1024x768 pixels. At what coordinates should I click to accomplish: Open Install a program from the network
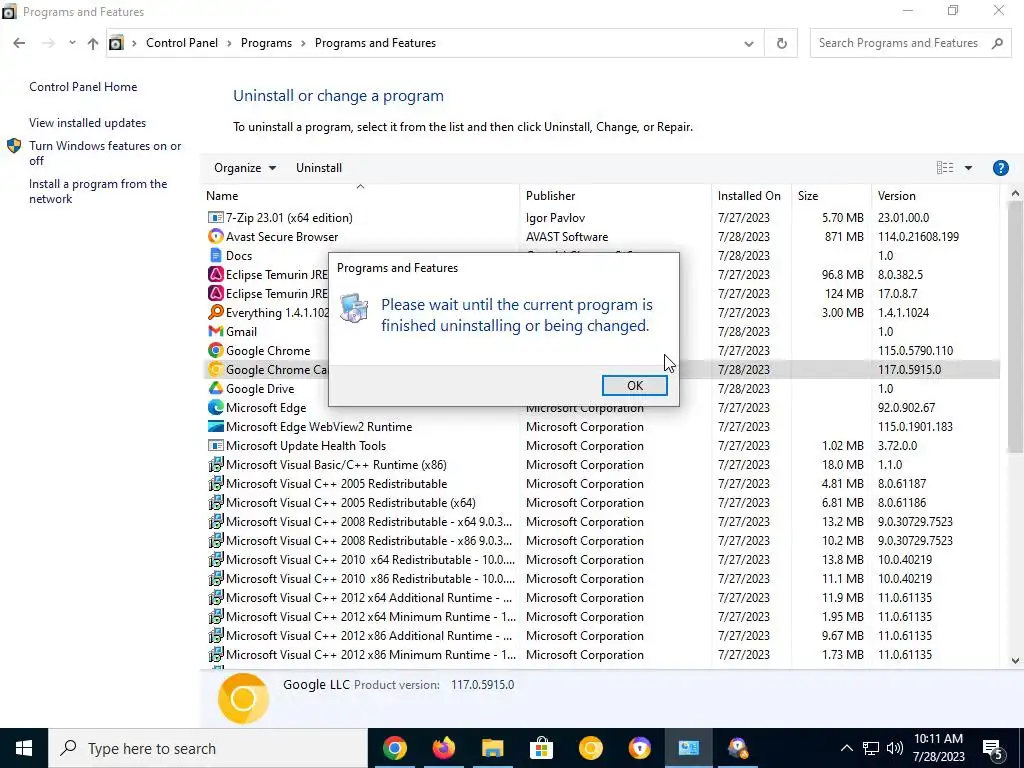click(x=98, y=191)
